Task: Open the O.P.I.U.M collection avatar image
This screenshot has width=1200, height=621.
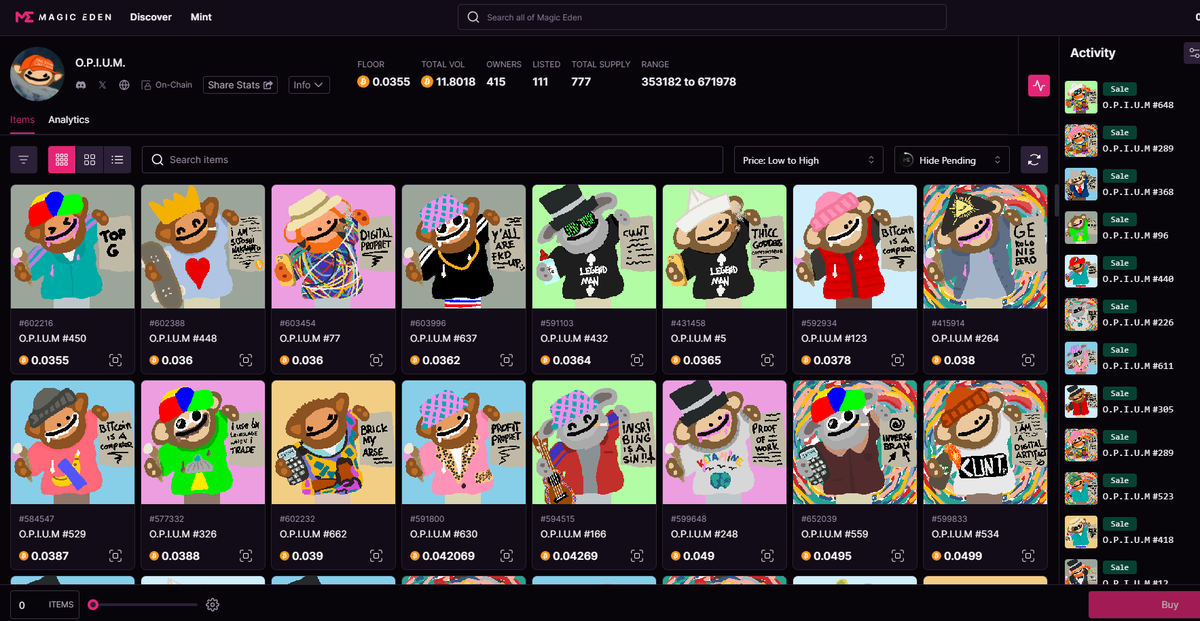Action: click(x=37, y=74)
